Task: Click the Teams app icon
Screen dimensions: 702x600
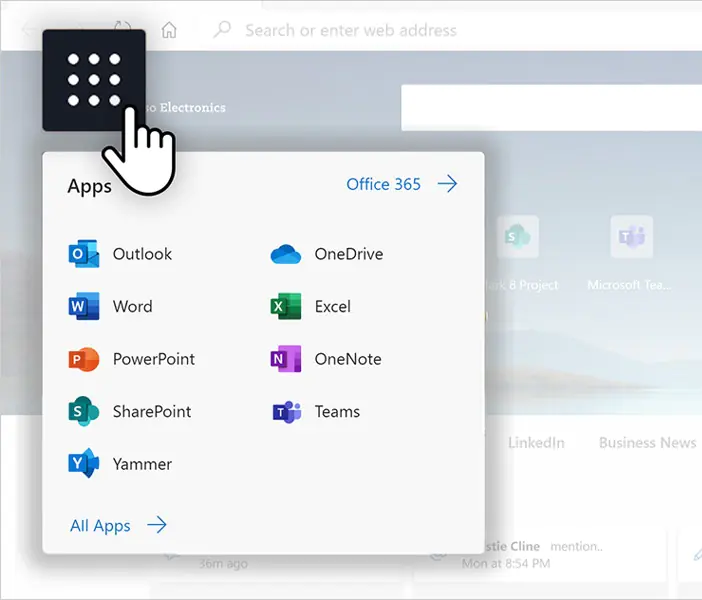Action: (x=287, y=411)
